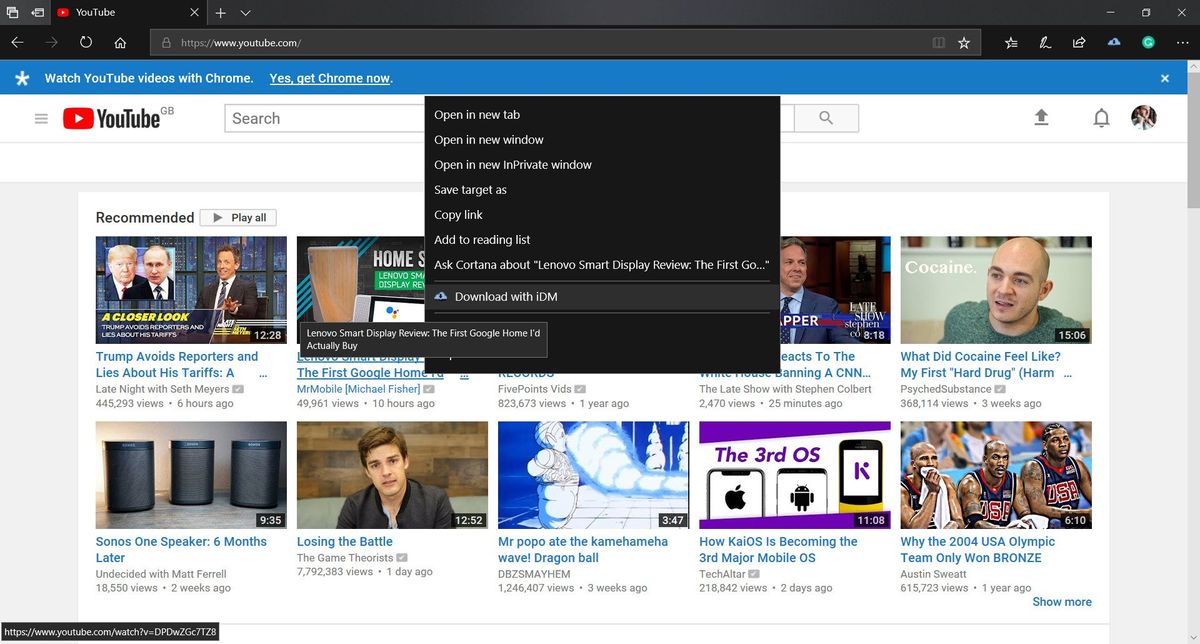This screenshot has height=644, width=1200.
Task: Add page to favorites with the star
Action: (x=964, y=42)
